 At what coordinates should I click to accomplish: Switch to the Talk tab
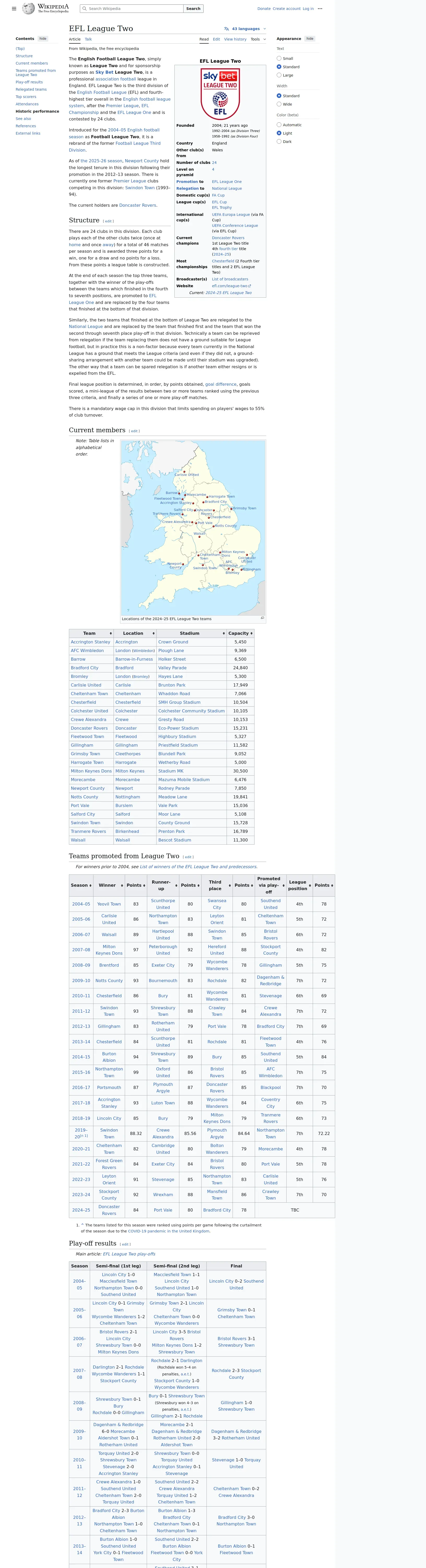point(88,39)
